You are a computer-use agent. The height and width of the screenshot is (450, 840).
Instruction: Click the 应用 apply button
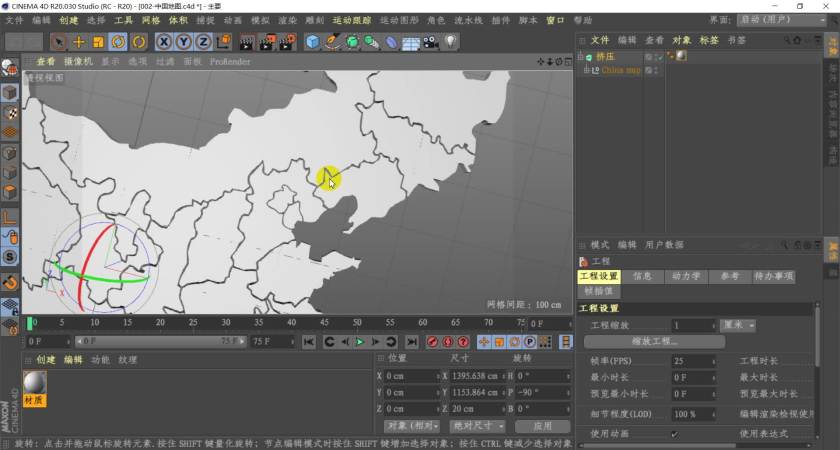543,426
